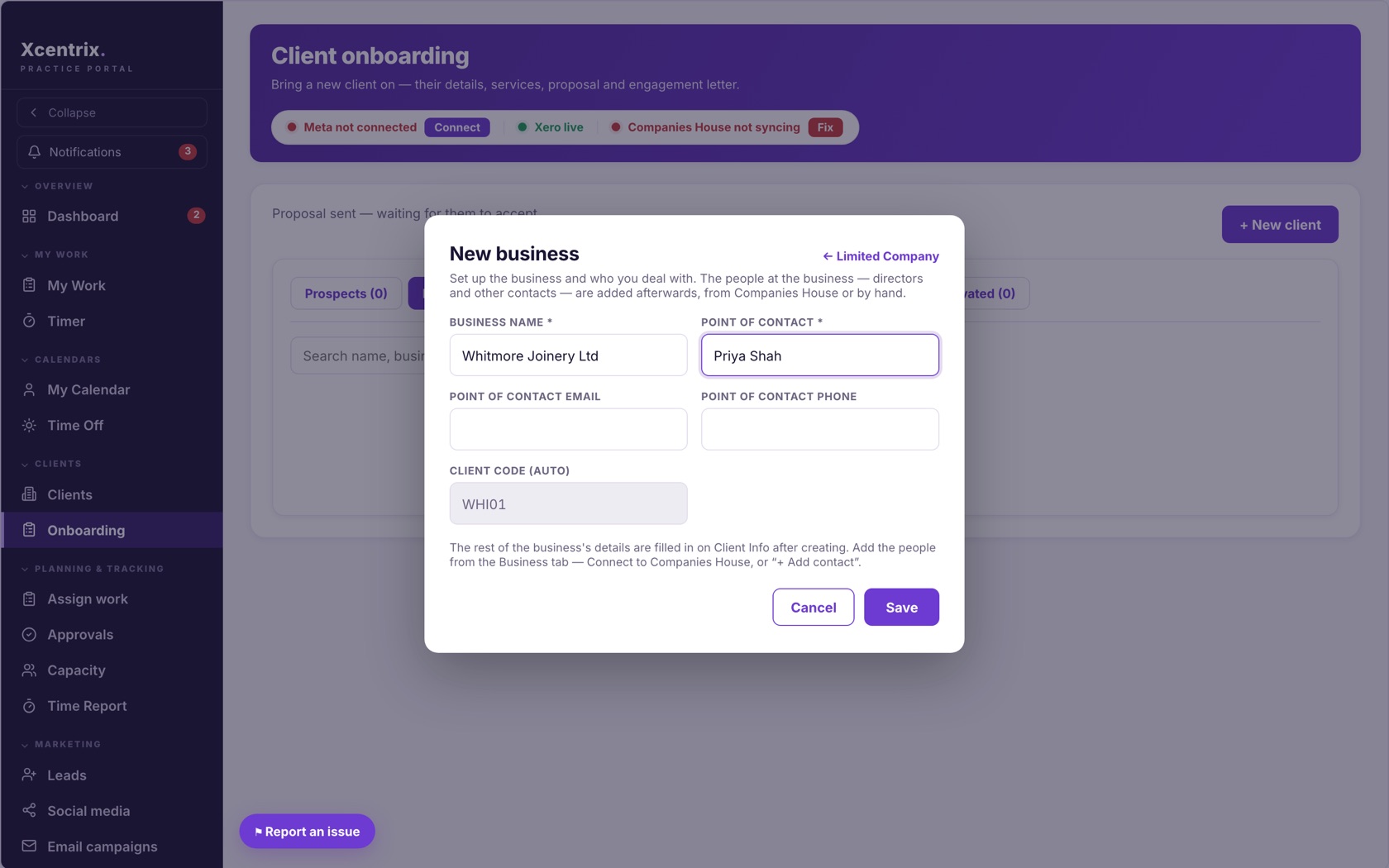Cancel the New business dialog
This screenshot has height=868, width=1389.
pos(814,607)
